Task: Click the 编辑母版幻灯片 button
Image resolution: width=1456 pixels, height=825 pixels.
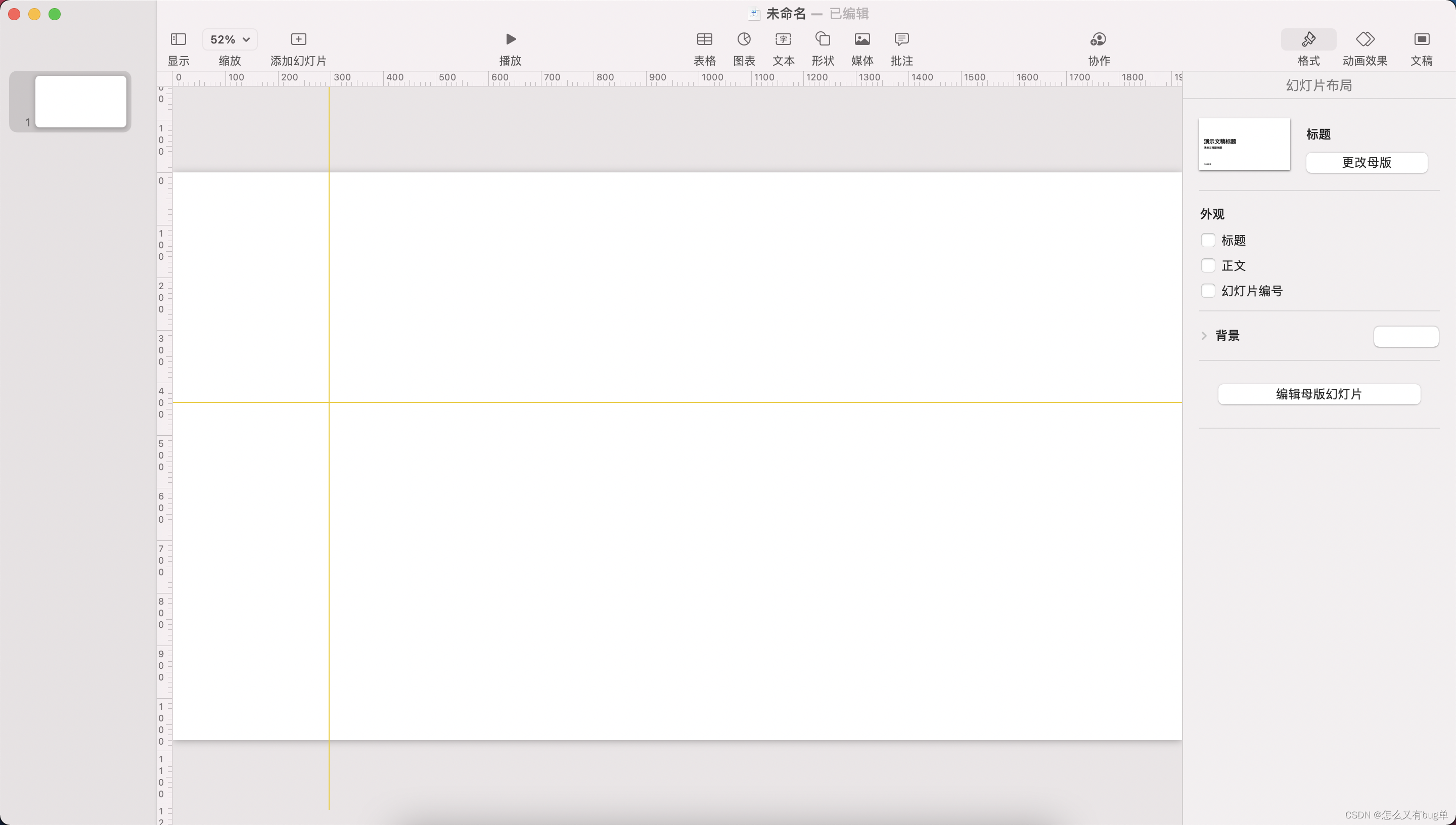Action: pos(1318,394)
